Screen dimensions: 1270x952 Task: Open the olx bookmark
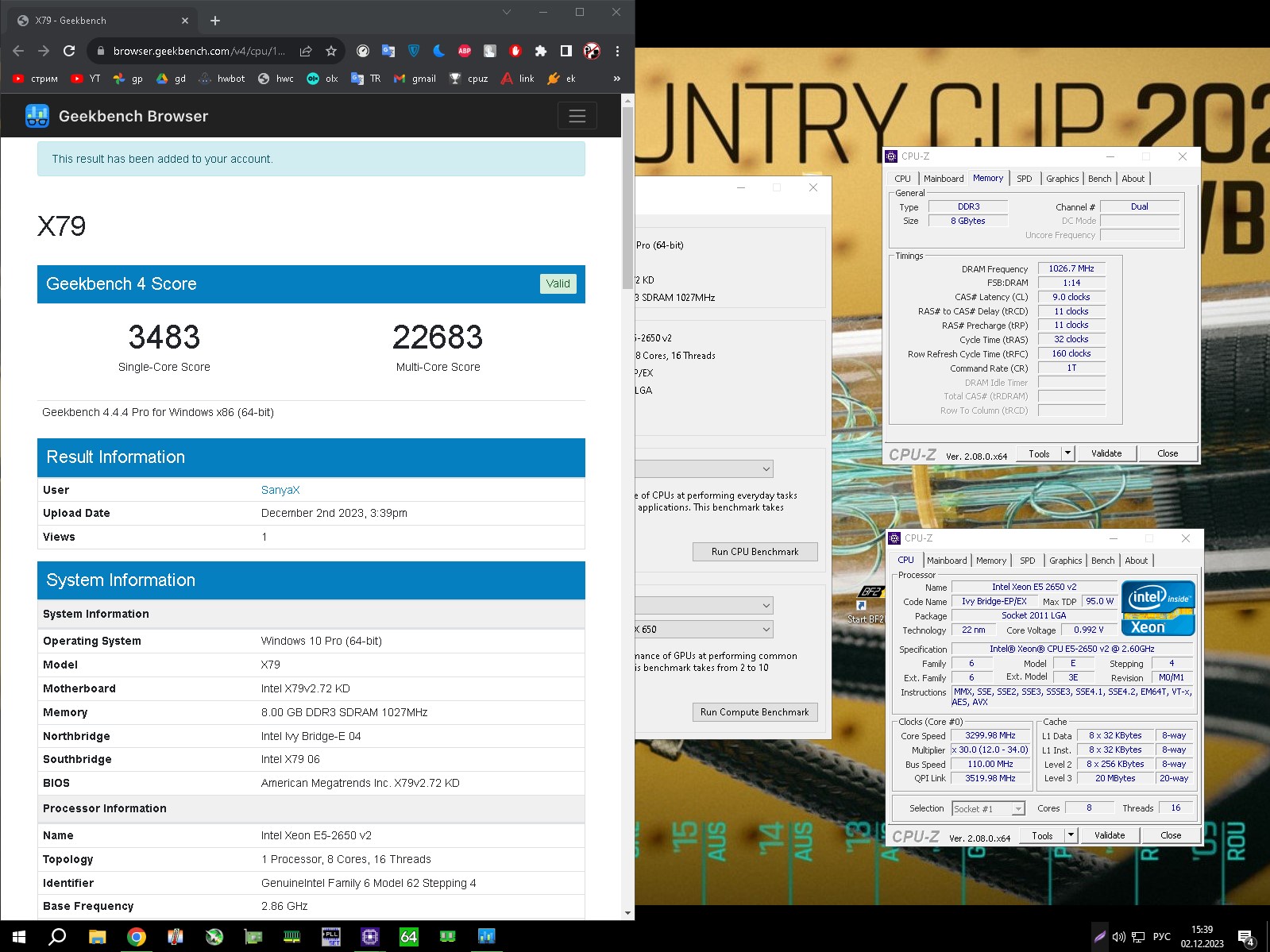322,79
